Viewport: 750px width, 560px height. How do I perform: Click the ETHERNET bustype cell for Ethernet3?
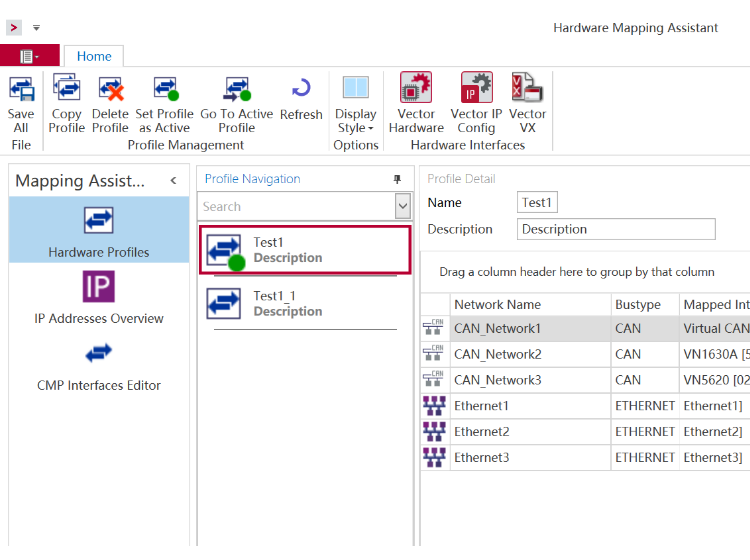(645, 458)
